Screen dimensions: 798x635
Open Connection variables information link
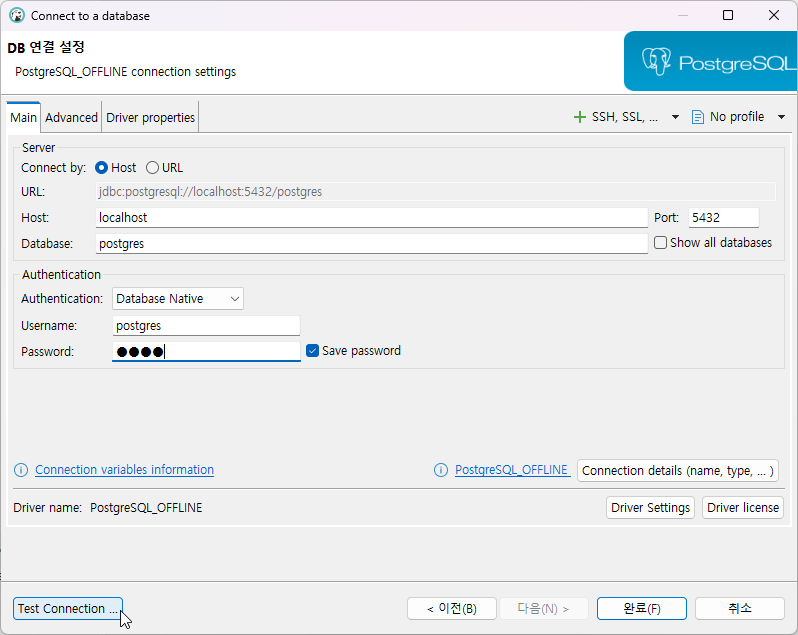coord(124,470)
